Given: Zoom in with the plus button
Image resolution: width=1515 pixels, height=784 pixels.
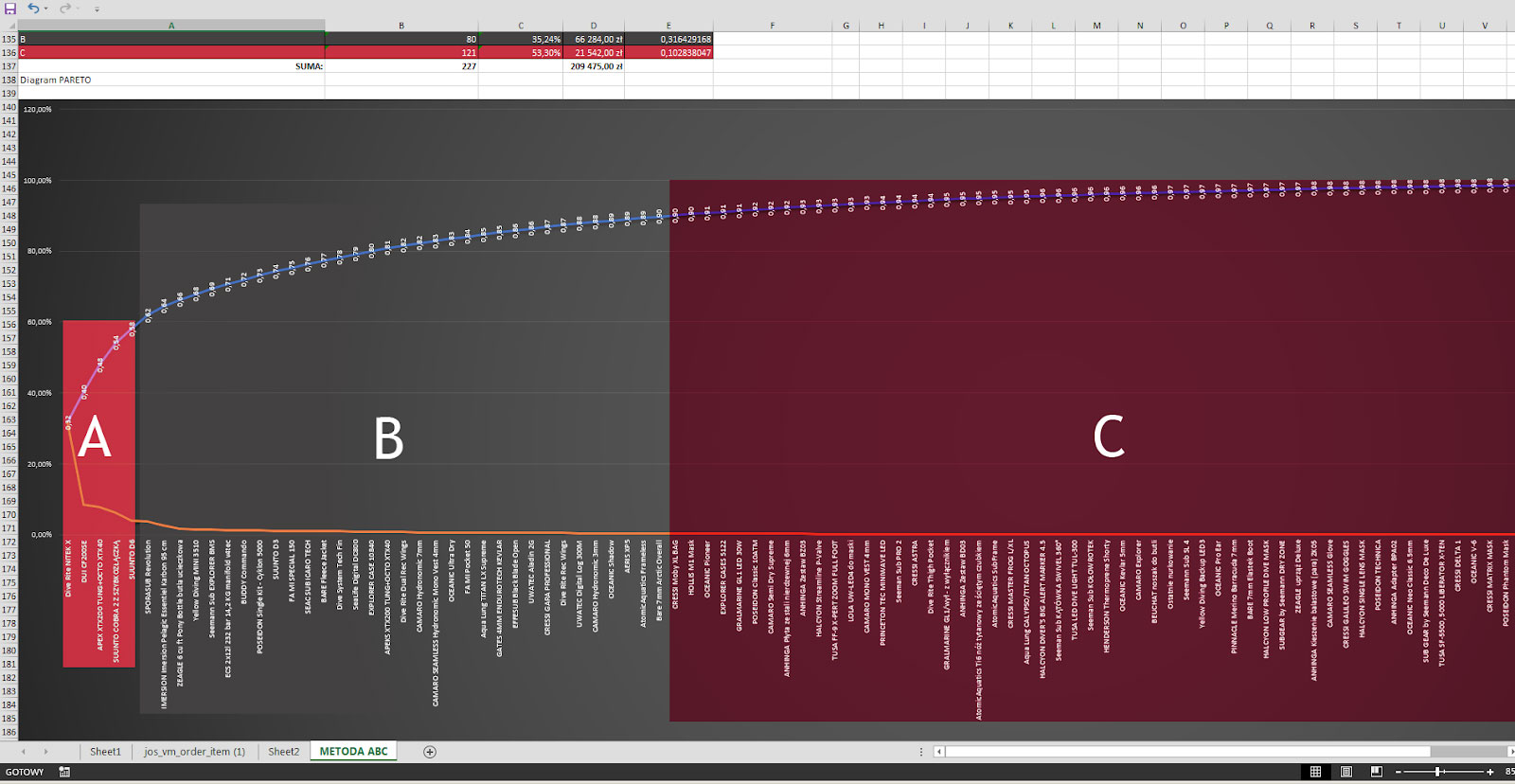Looking at the screenshot, I should pos(1490,772).
